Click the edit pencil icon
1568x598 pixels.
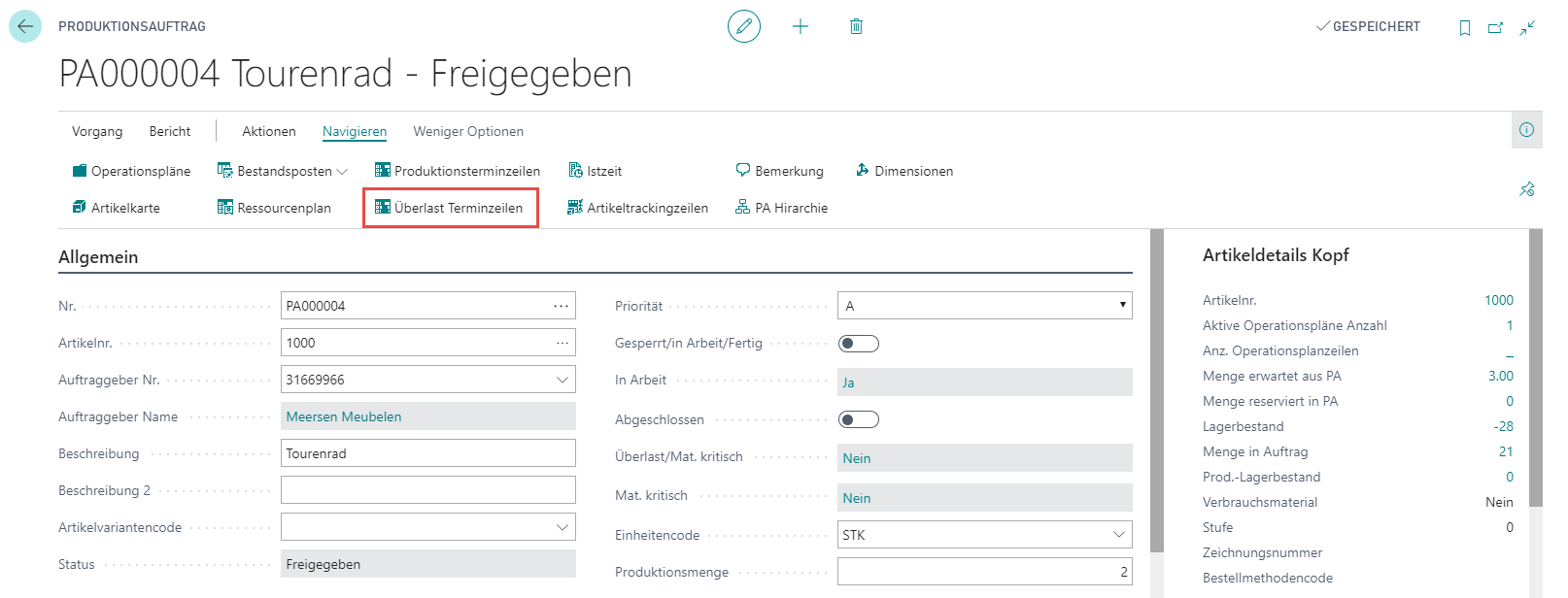(x=744, y=26)
